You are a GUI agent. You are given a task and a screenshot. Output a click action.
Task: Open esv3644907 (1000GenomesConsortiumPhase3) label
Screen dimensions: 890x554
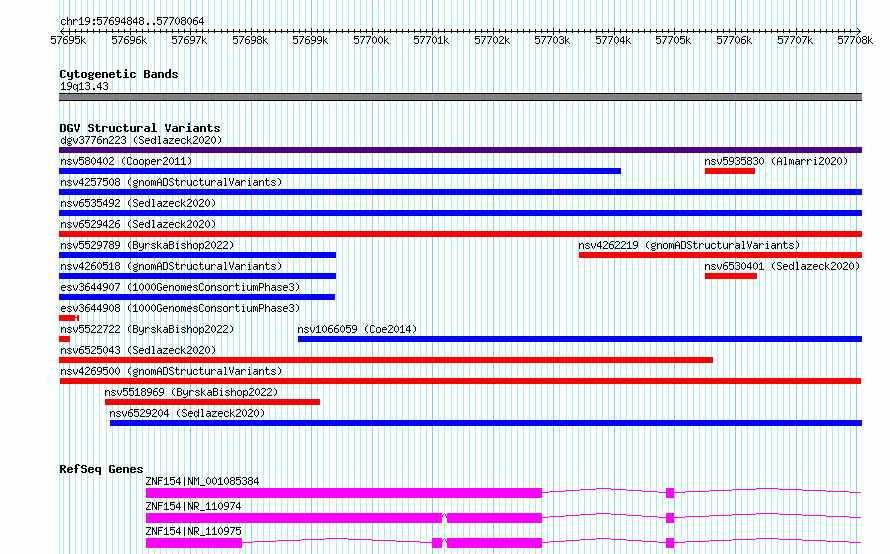pyautogui.click(x=180, y=287)
